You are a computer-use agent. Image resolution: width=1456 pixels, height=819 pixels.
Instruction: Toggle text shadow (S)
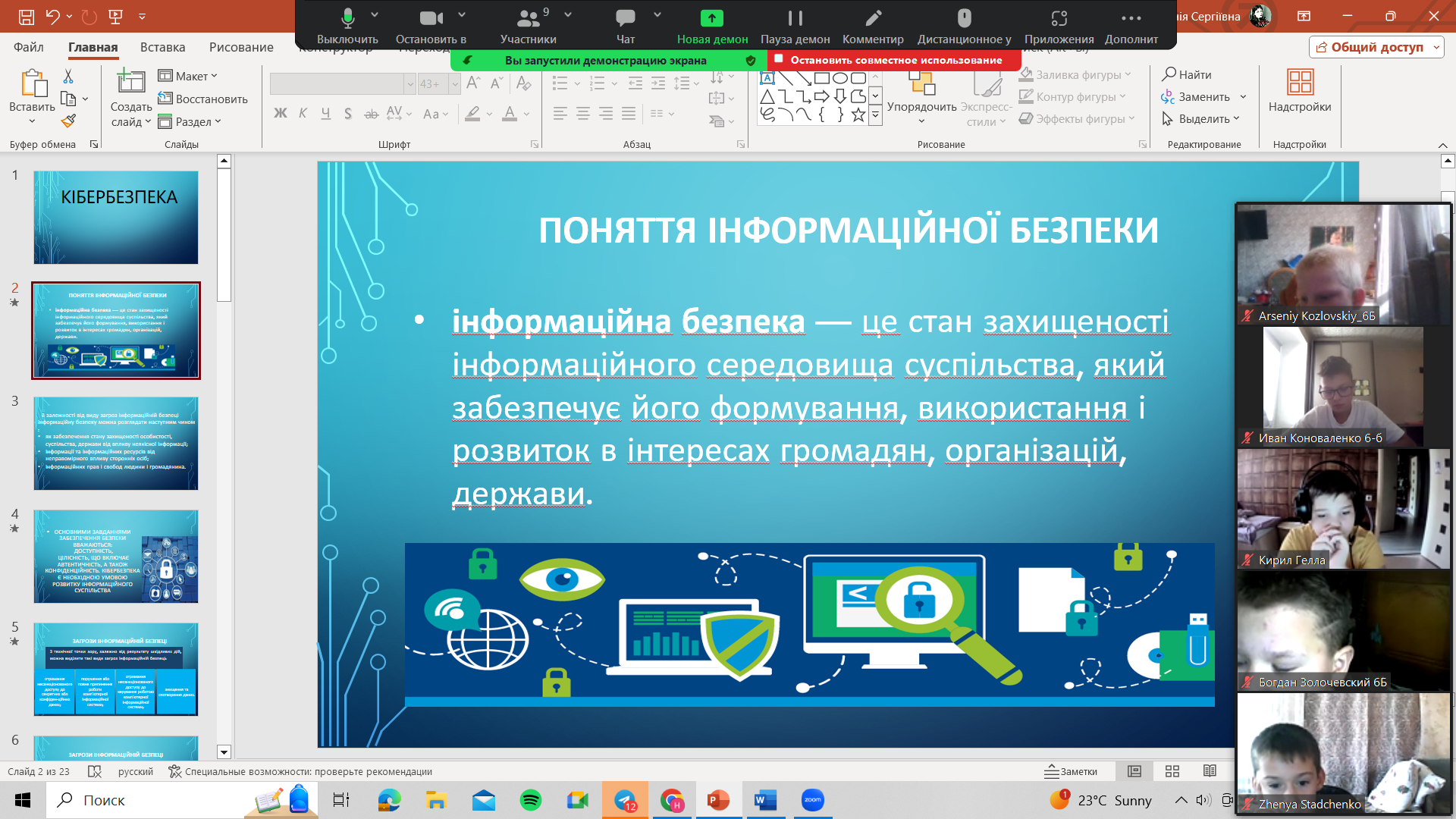347,114
